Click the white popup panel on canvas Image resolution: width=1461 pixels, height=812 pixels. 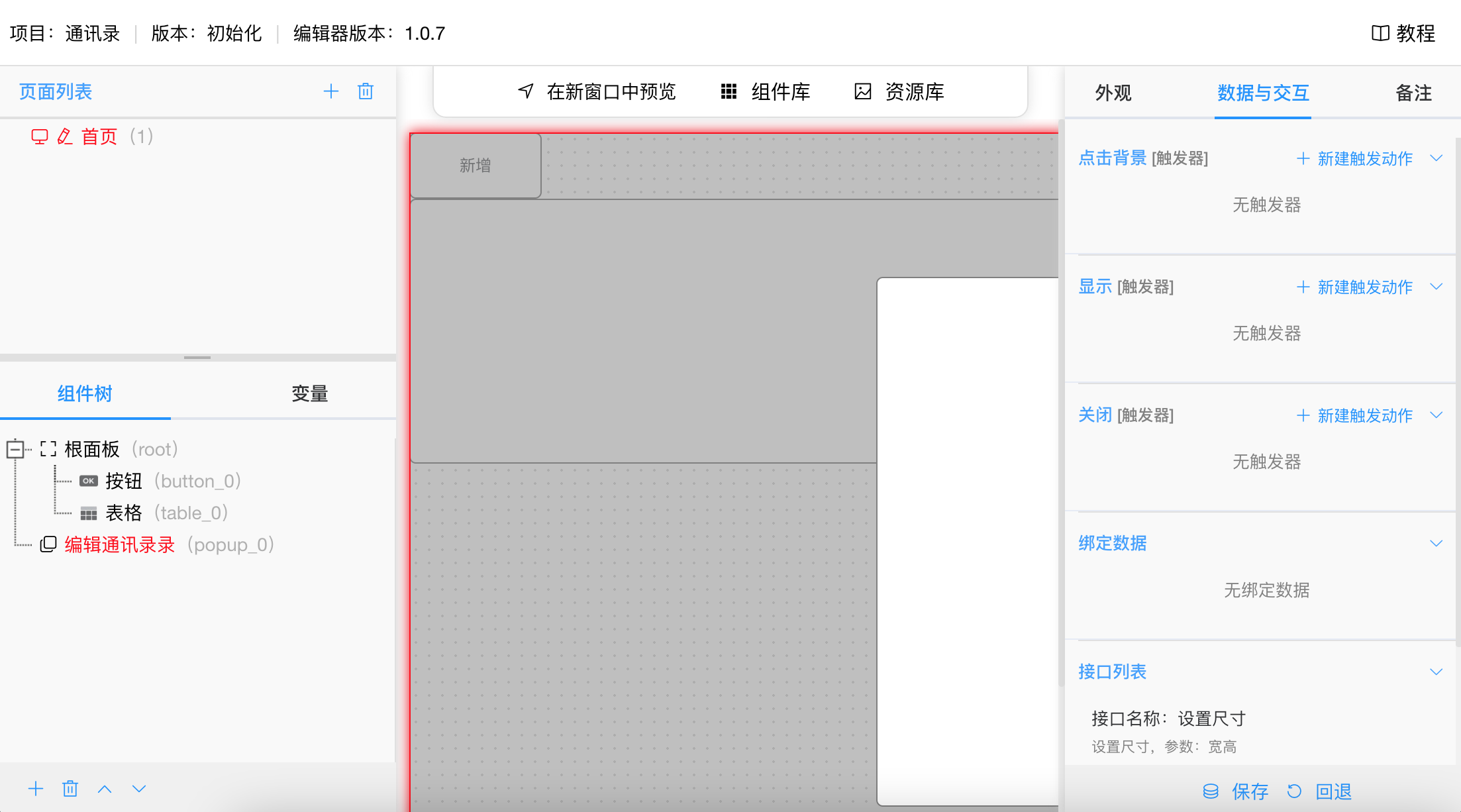[968, 541]
